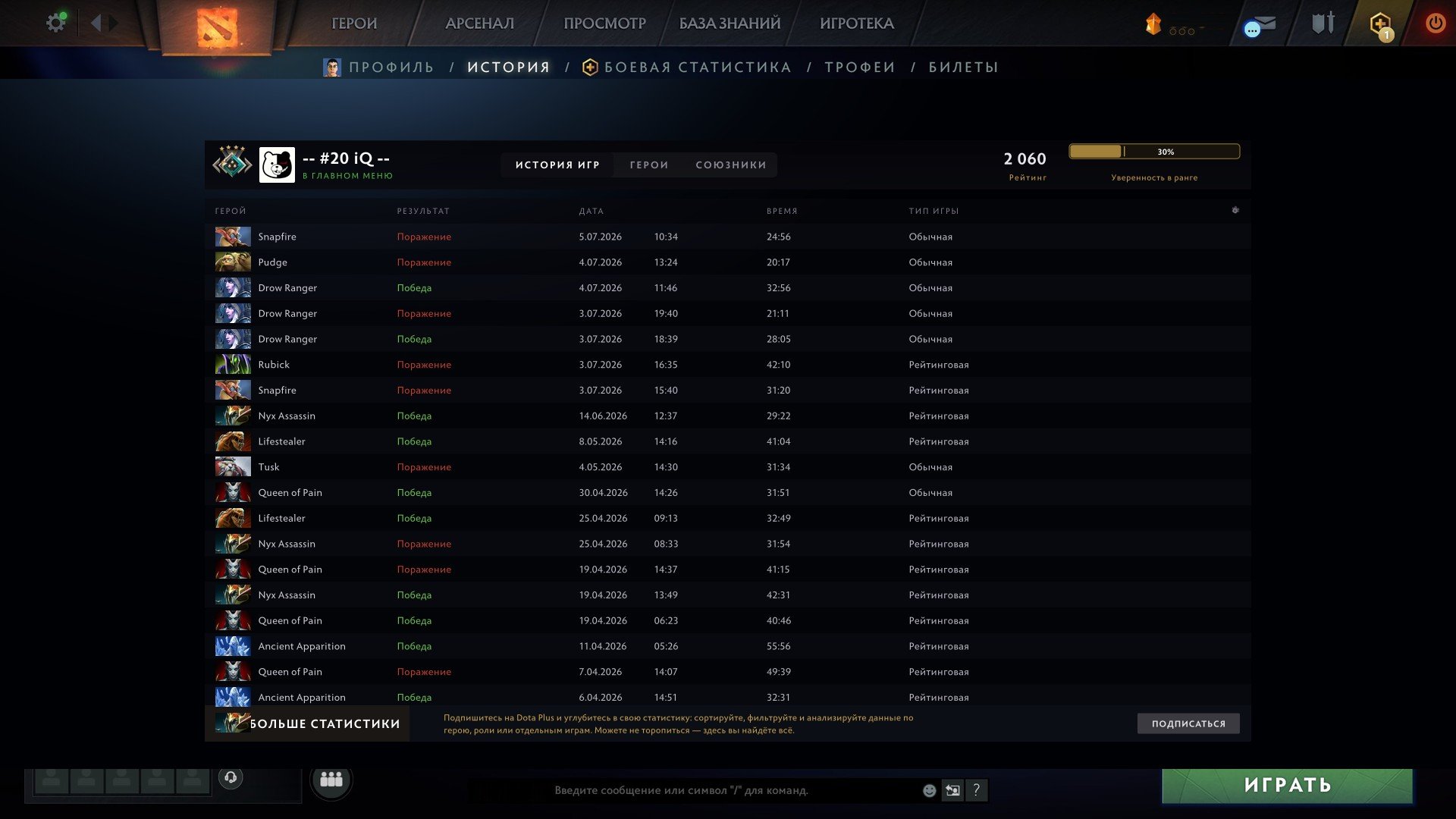Go back with the left arrow
Image resolution: width=1456 pixels, height=819 pixels.
click(x=96, y=23)
